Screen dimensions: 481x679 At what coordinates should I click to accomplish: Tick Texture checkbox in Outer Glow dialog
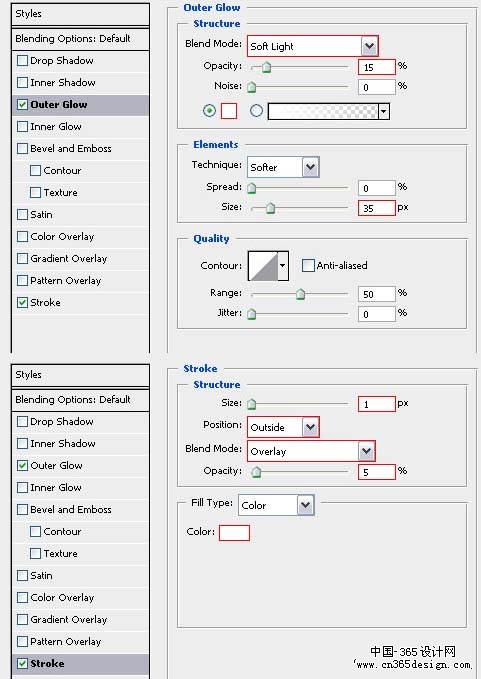tap(36, 193)
